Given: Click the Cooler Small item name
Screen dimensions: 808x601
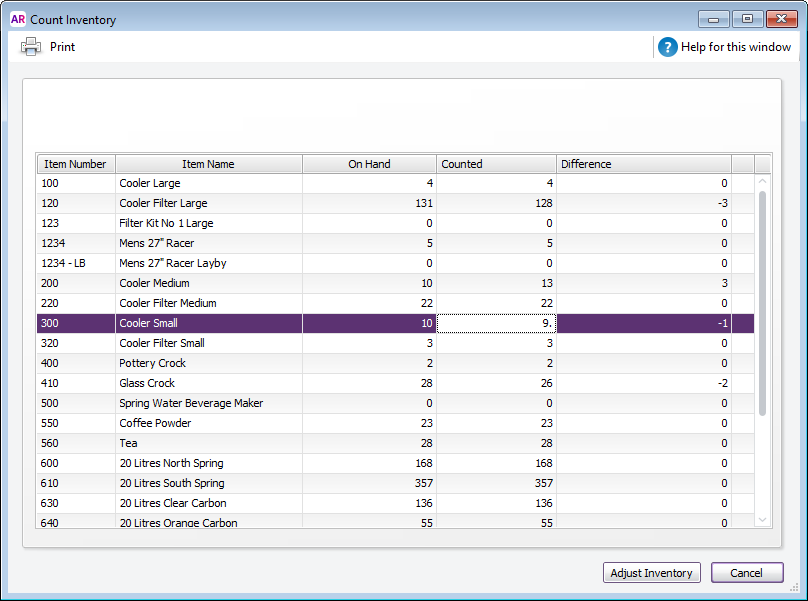Looking at the screenshot, I should 148,323.
